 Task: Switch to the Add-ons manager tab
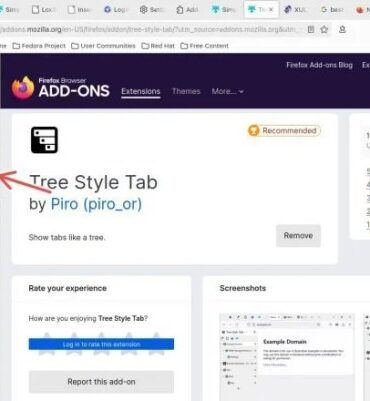pos(188,10)
